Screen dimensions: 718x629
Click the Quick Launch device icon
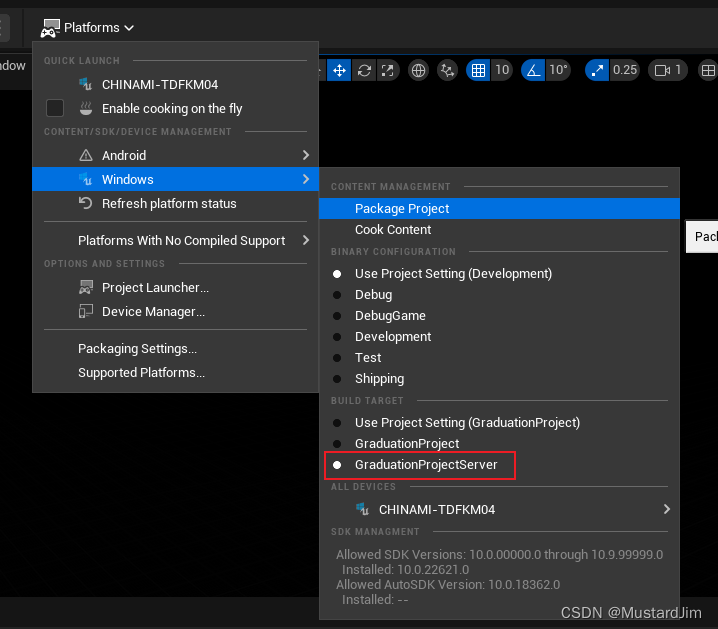coord(86,84)
